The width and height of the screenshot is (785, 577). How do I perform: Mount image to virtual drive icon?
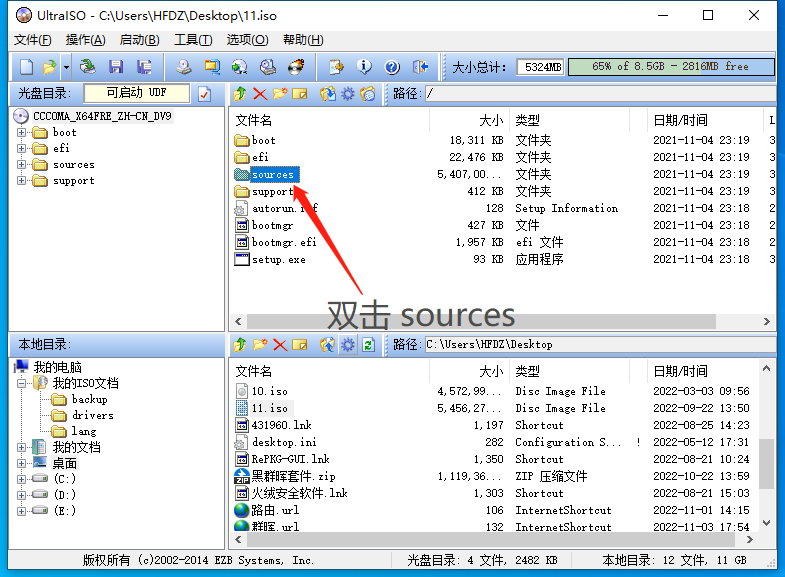tap(268, 67)
